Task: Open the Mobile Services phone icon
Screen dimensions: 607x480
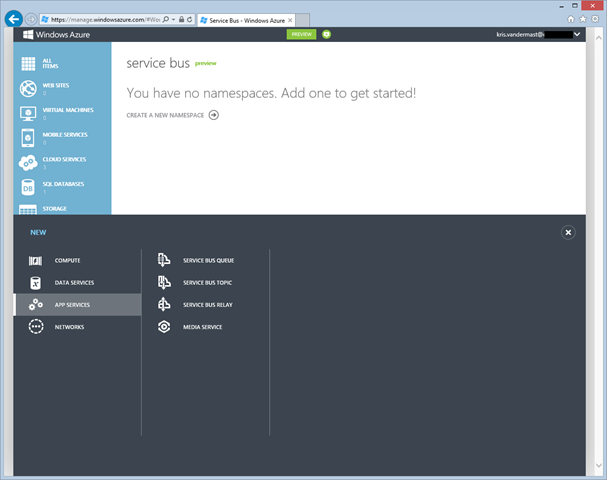Action: point(28,138)
